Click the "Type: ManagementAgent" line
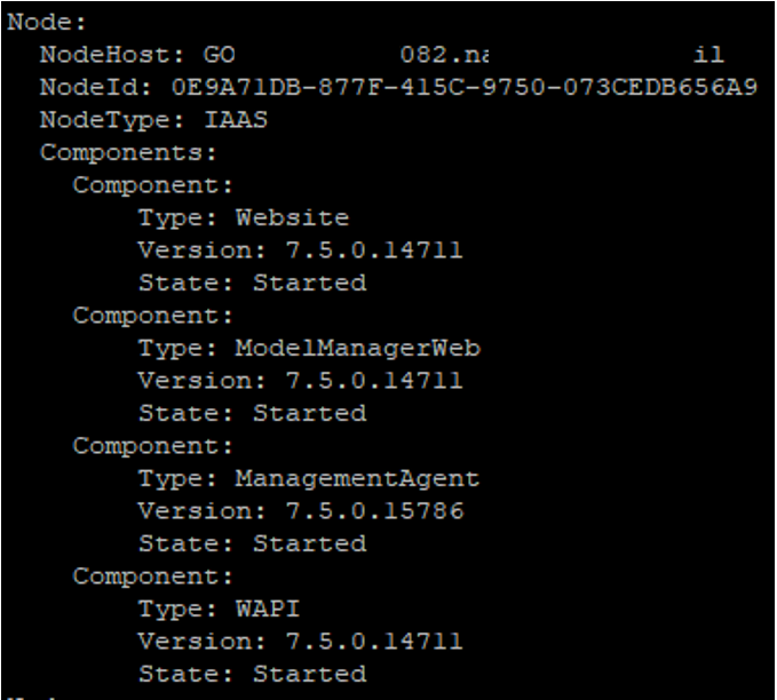Viewport: 777px width, 700px height. (x=308, y=479)
